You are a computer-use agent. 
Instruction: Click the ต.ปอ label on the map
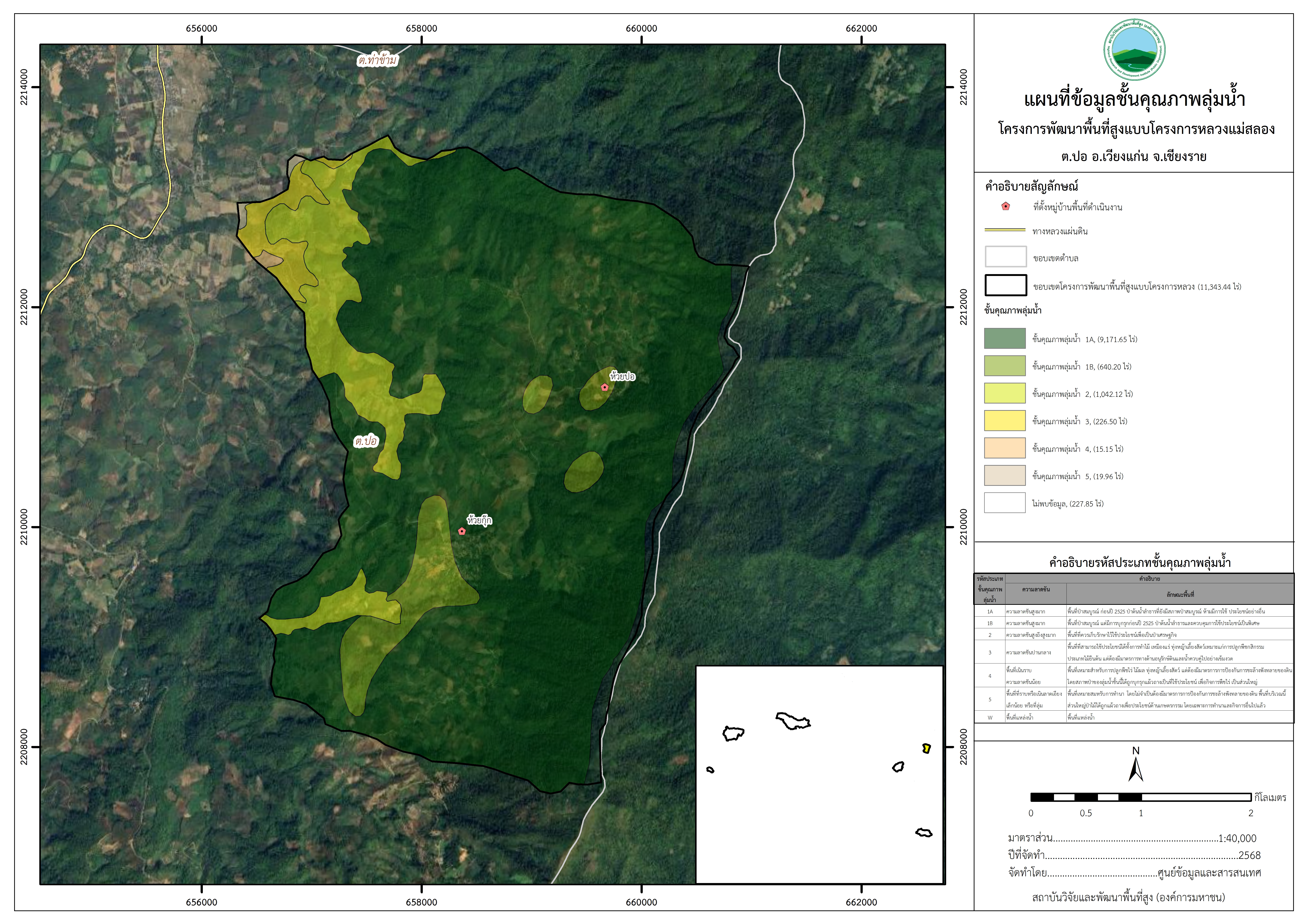366,441
